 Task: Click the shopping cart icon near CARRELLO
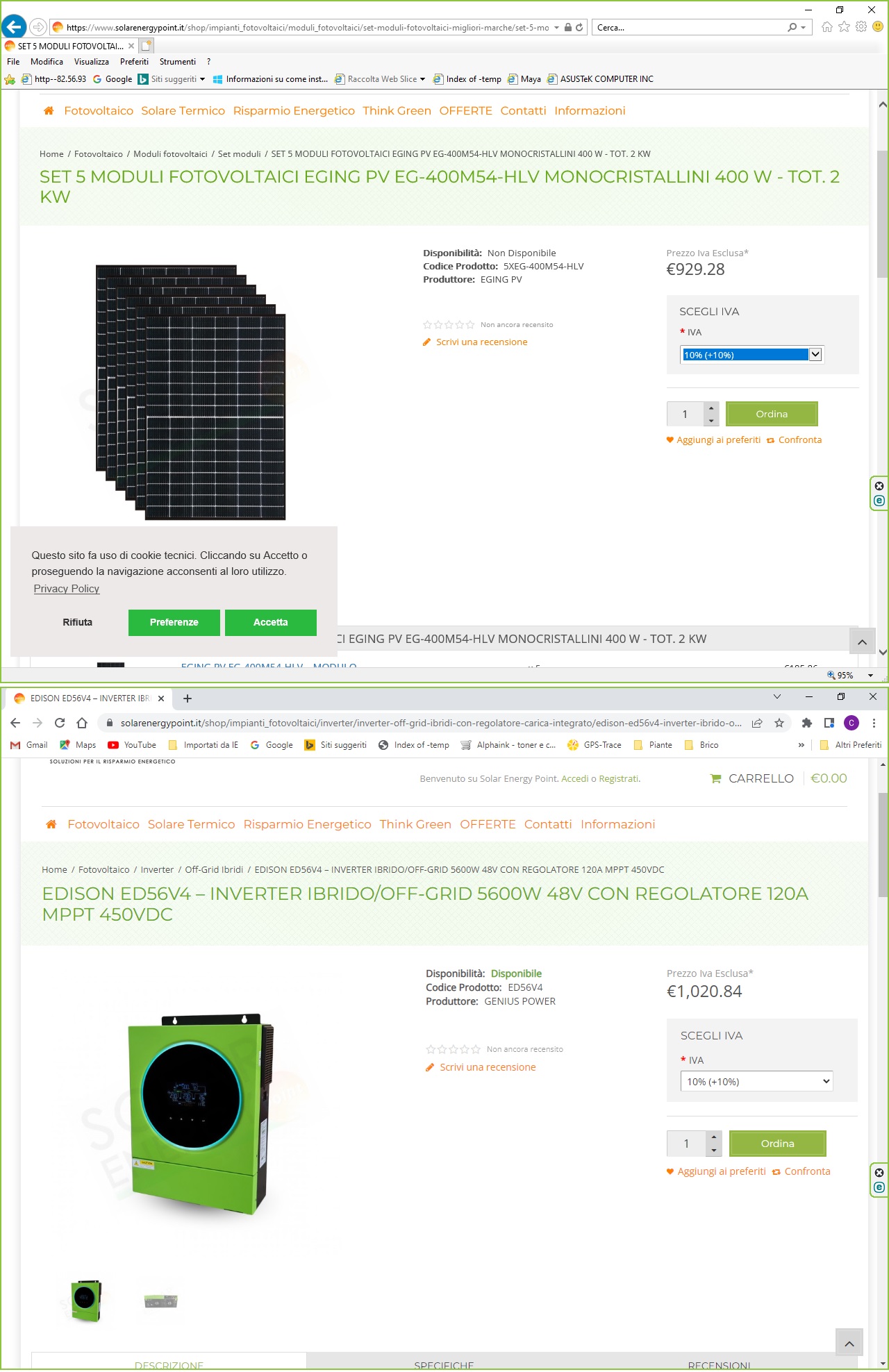[715, 779]
